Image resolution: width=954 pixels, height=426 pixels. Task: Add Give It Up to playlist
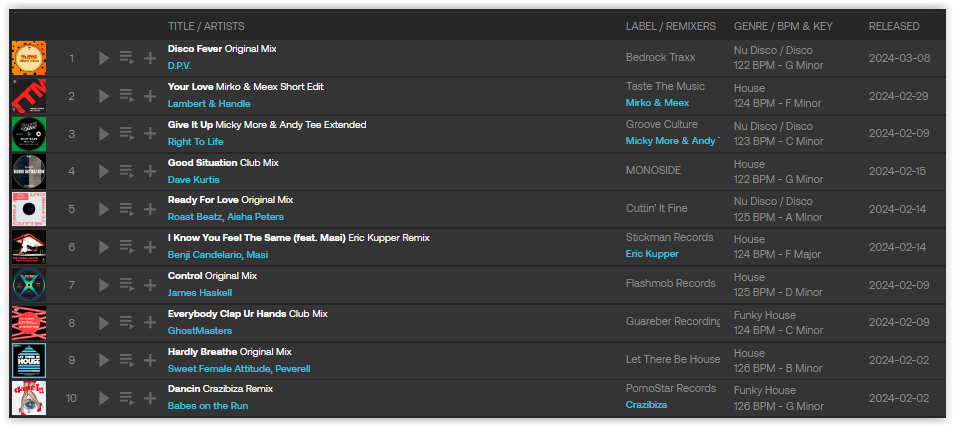pyautogui.click(x=150, y=133)
